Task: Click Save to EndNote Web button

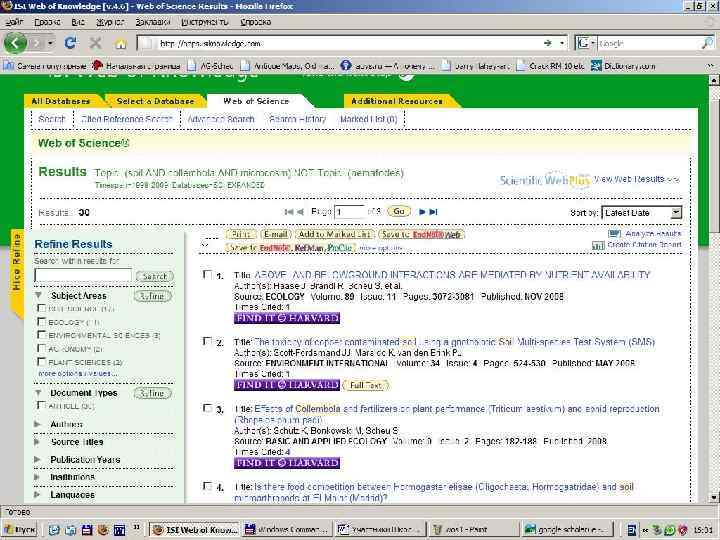Action: point(421,234)
